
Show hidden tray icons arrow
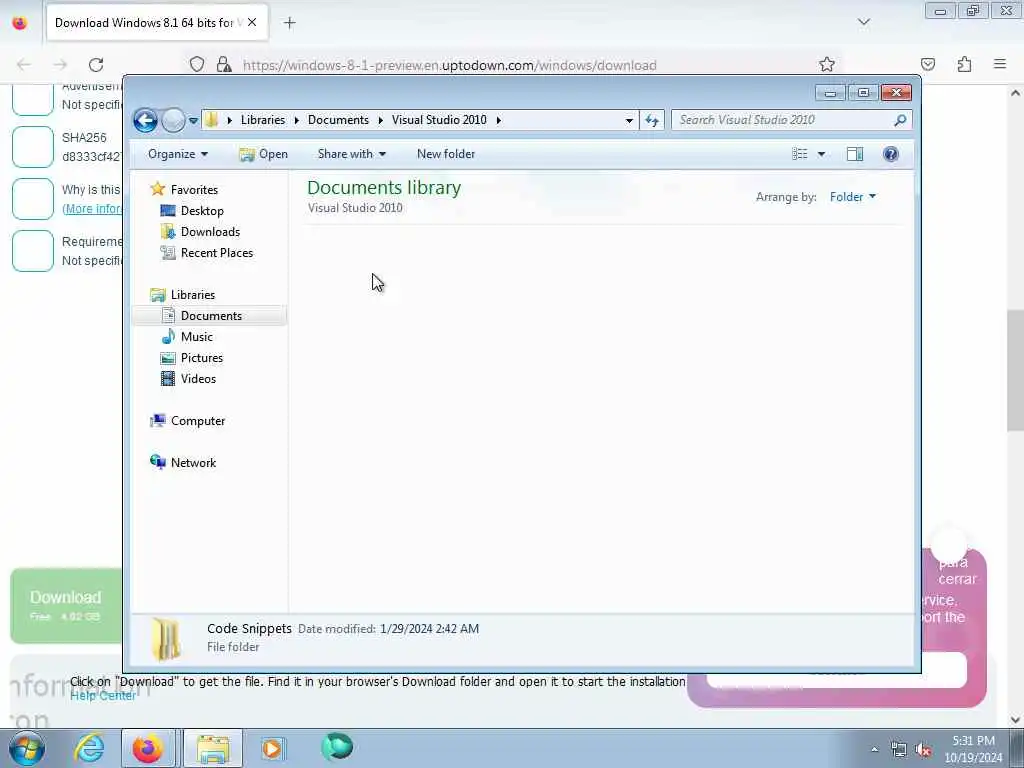874,750
